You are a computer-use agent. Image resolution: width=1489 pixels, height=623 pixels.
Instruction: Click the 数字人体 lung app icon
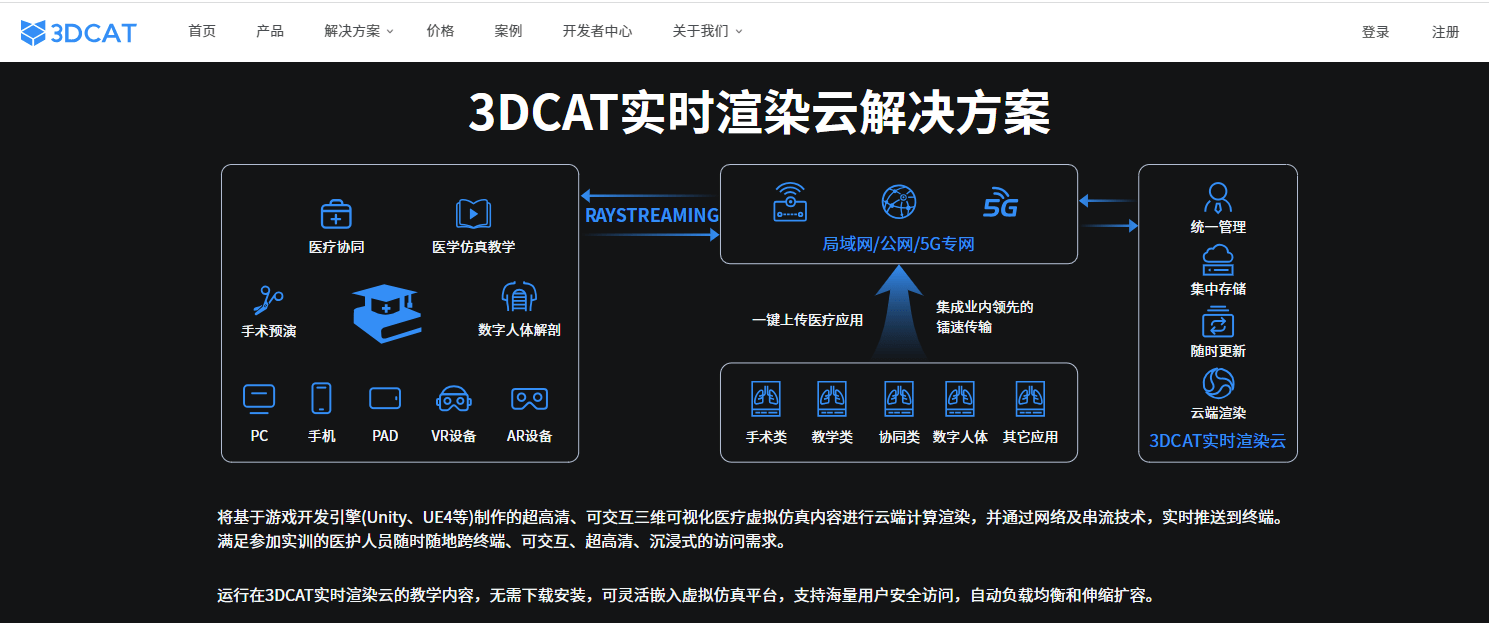coord(960,400)
